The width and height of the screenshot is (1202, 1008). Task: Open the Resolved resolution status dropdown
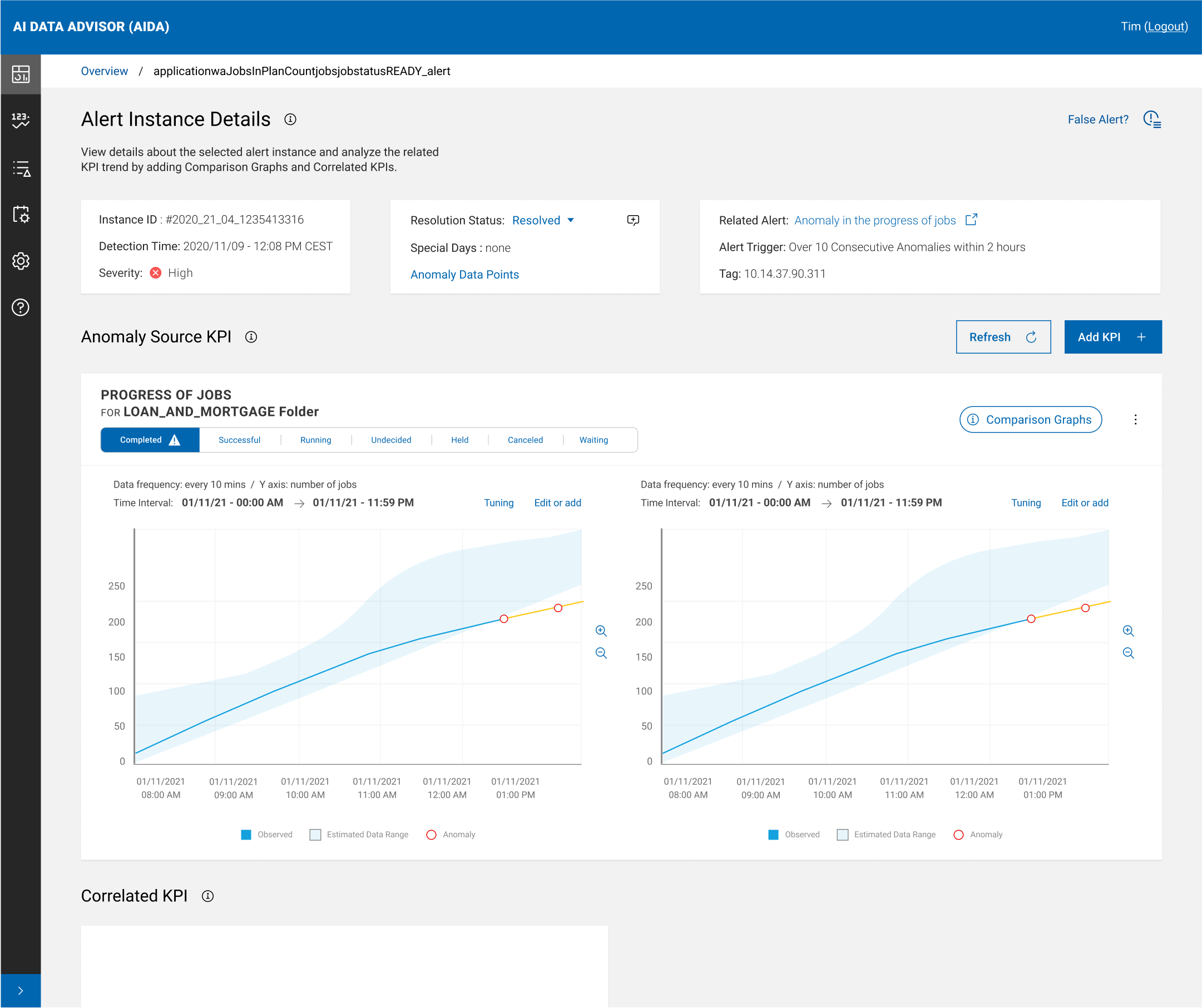click(x=543, y=220)
